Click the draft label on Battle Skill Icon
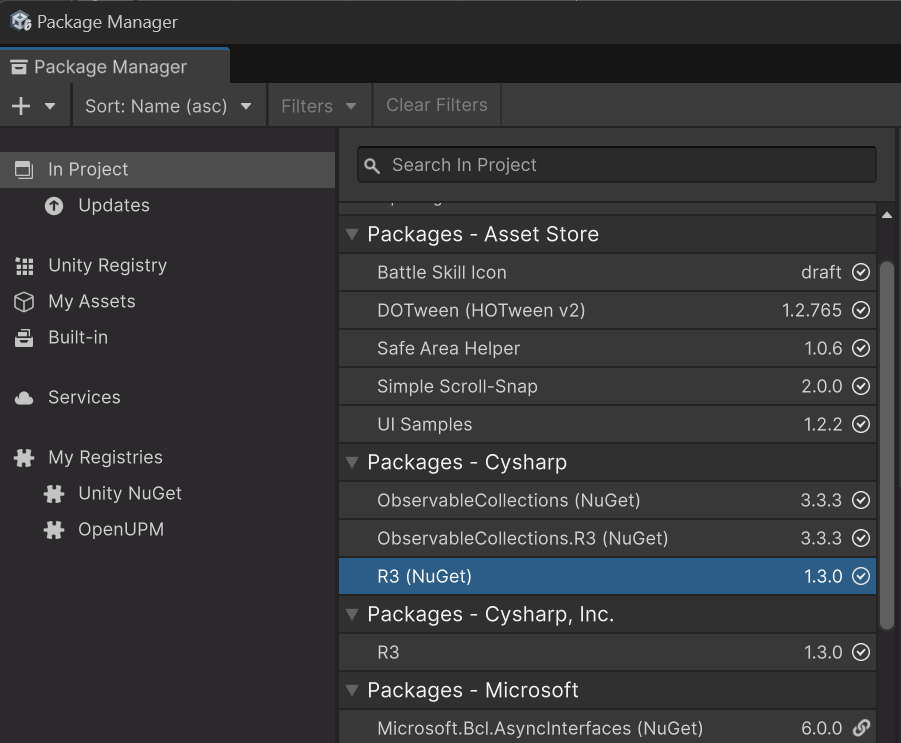The height and width of the screenshot is (743, 901). [x=821, y=272]
